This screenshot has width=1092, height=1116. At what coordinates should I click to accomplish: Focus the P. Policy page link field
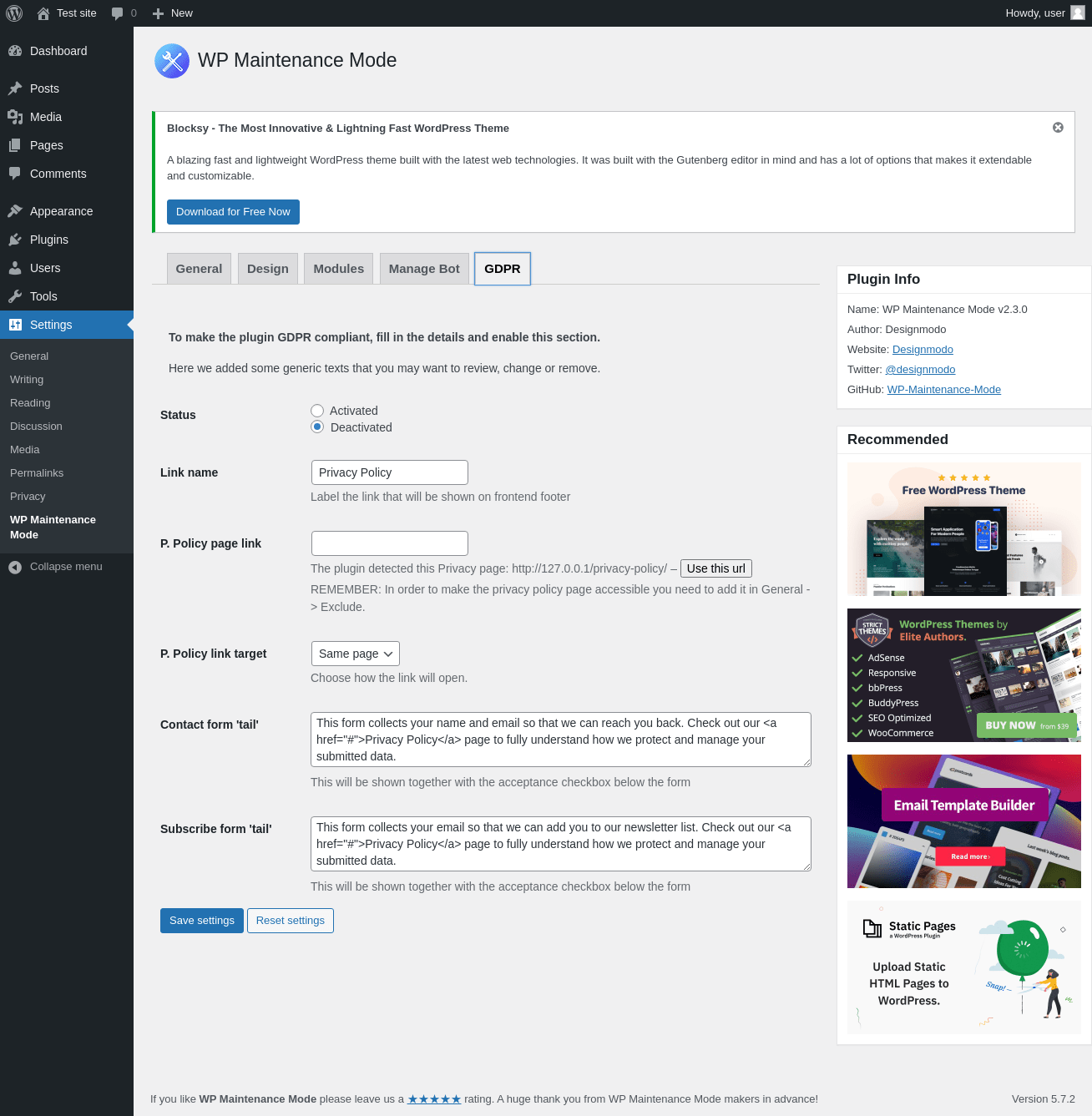point(390,543)
